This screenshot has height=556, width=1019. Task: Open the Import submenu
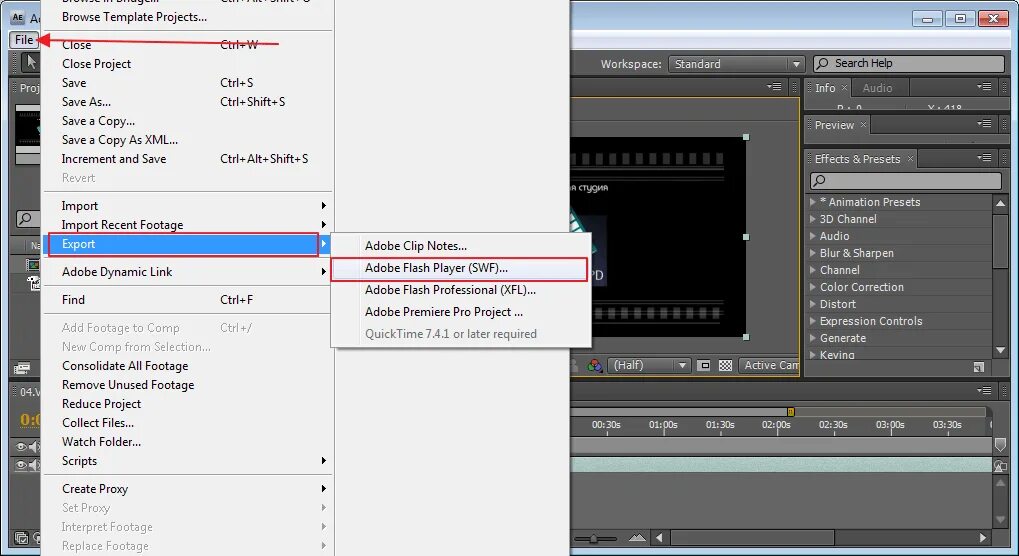(188, 206)
